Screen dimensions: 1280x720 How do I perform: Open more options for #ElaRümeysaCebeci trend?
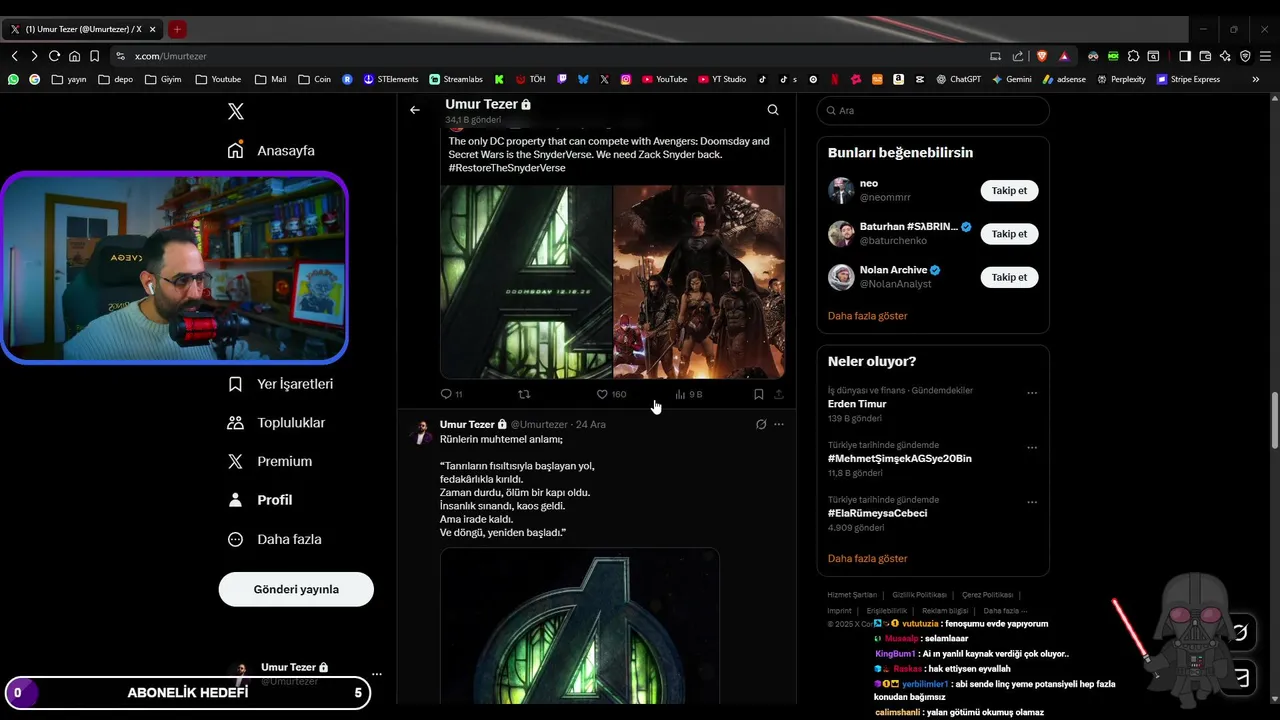pos(1032,502)
